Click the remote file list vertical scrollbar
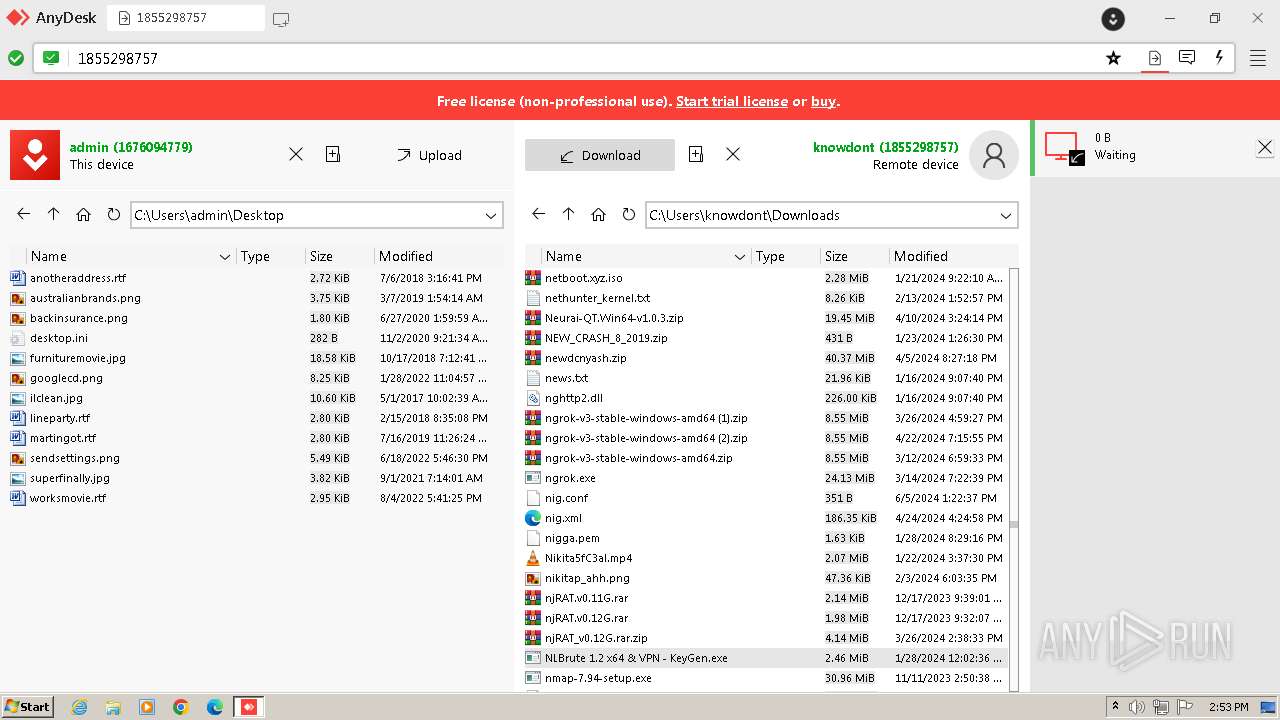 tap(1013, 479)
